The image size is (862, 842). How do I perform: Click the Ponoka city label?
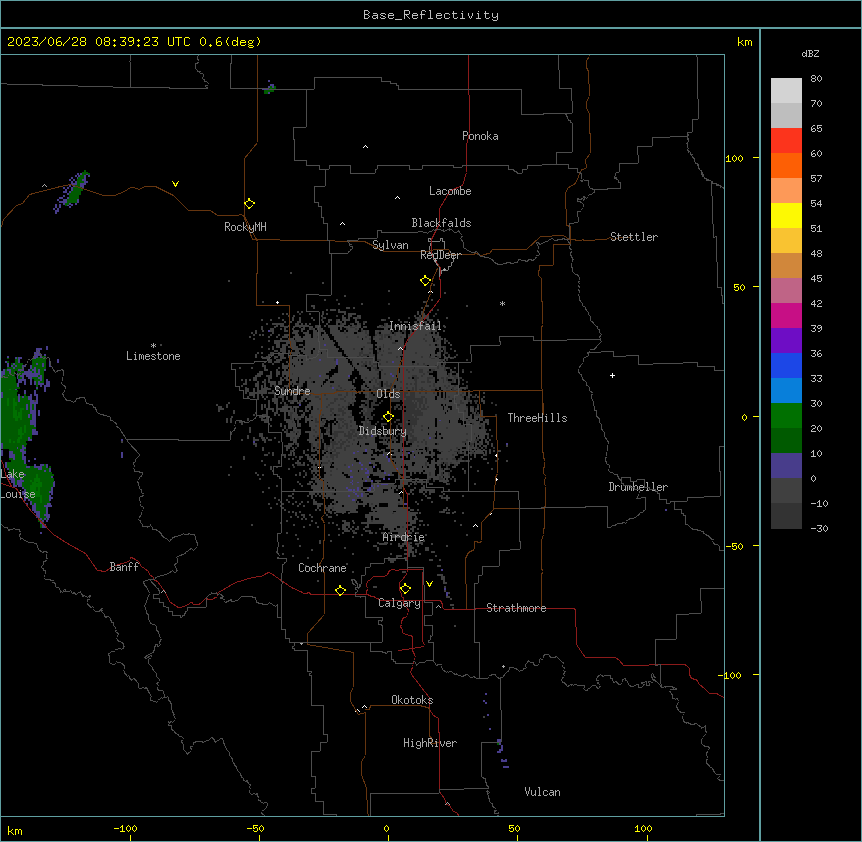[x=480, y=136]
